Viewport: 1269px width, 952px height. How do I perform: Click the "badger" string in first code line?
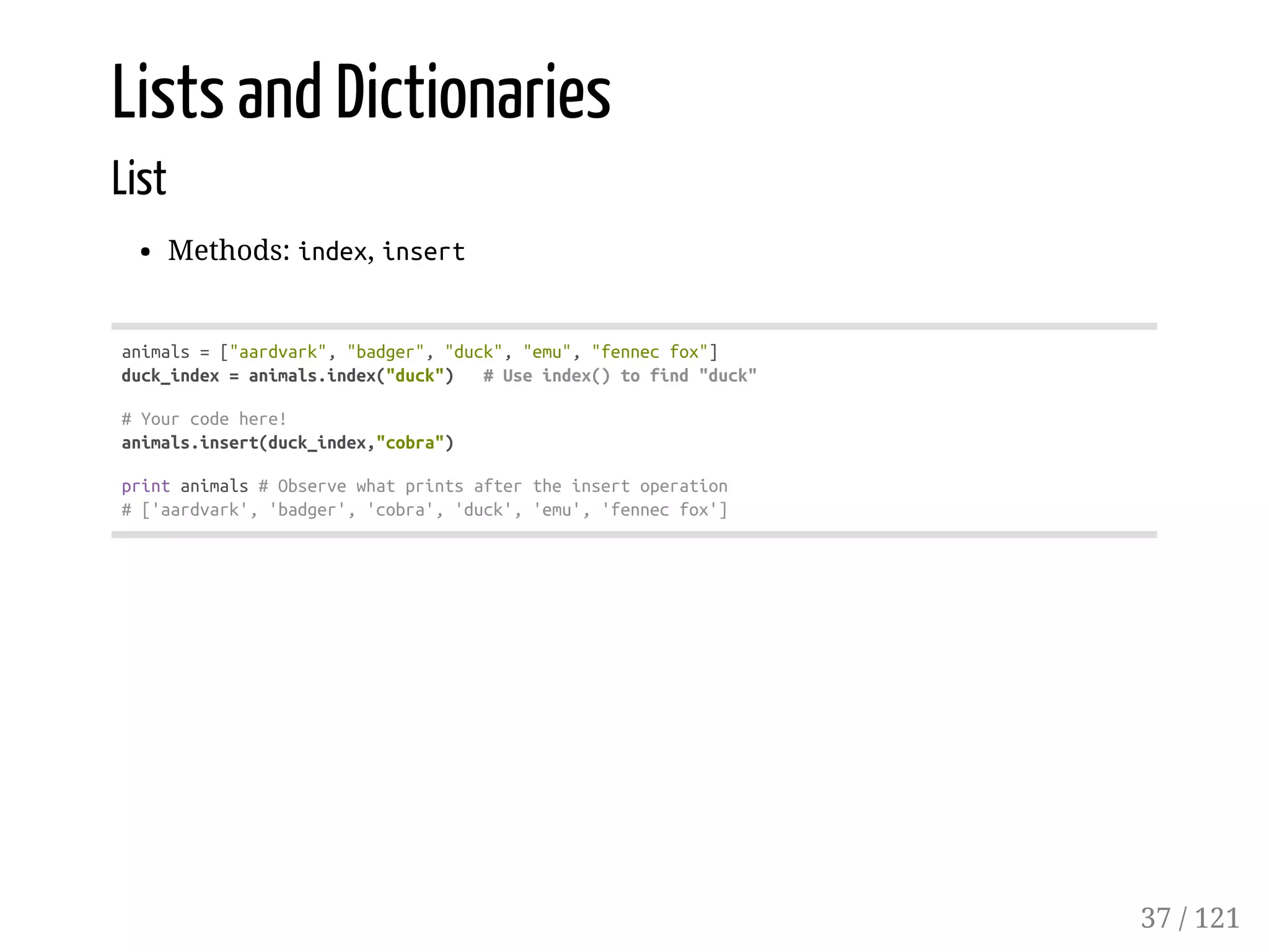pos(385,352)
